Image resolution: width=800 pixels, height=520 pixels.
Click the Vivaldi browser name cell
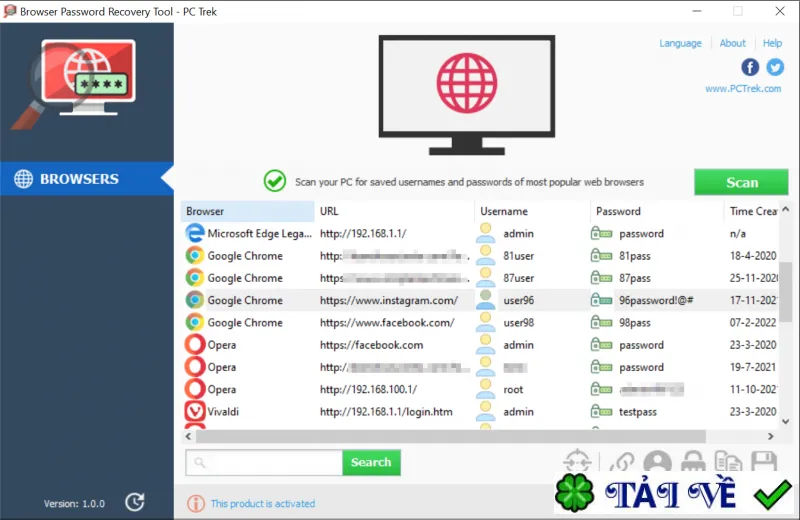[x=223, y=412]
